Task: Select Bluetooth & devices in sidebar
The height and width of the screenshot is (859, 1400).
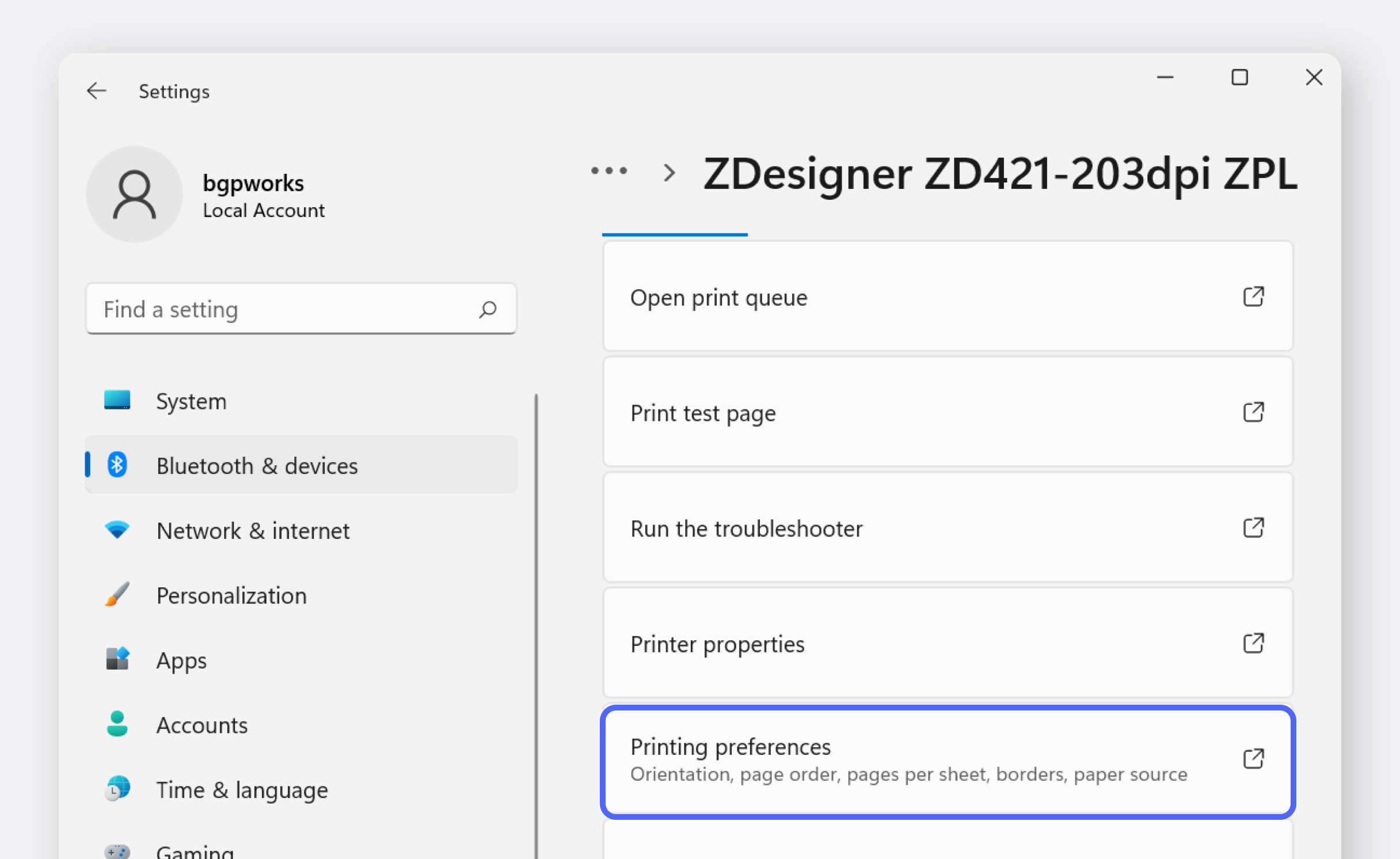Action: 257,465
